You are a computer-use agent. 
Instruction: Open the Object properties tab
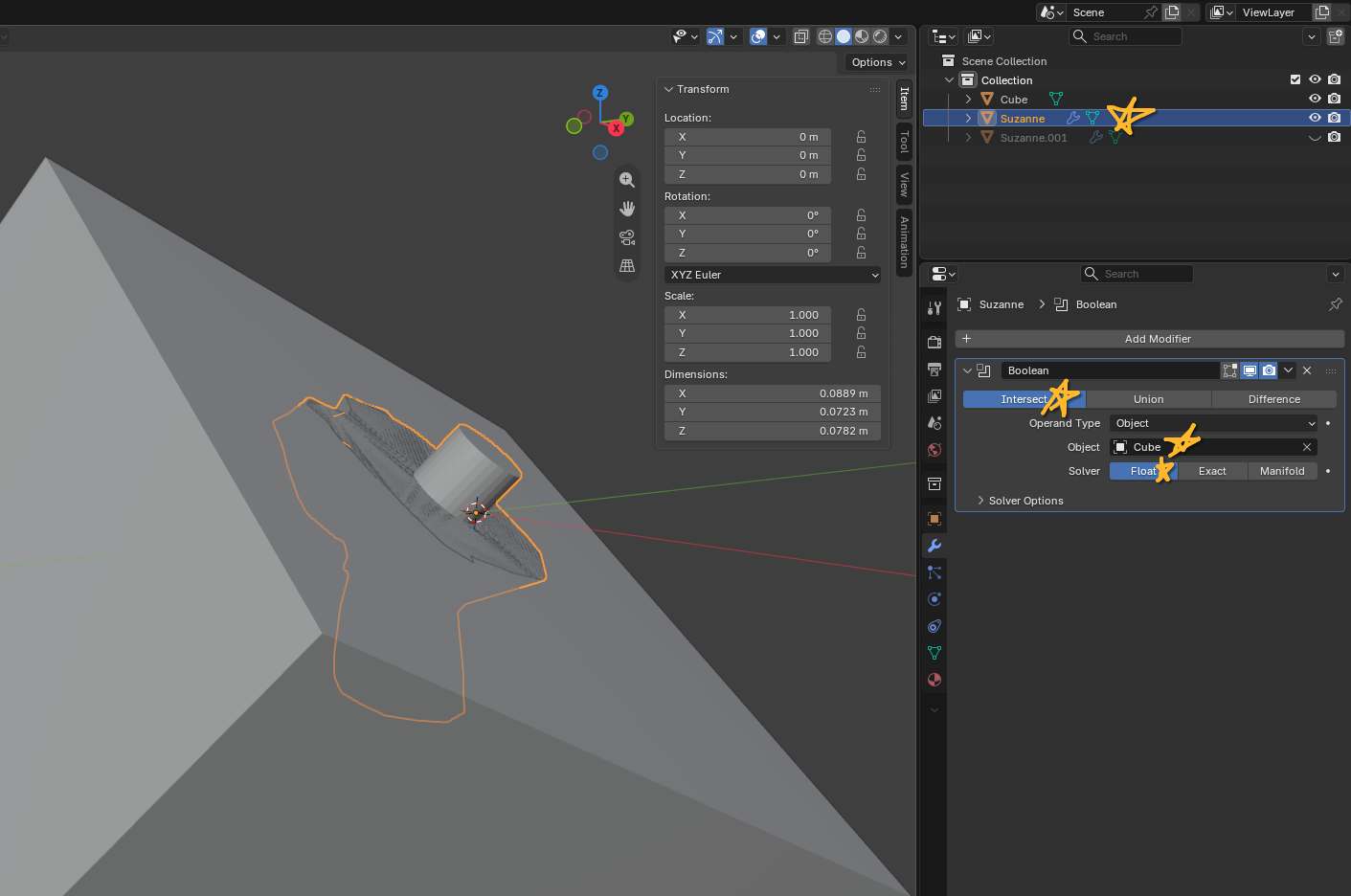point(934,518)
